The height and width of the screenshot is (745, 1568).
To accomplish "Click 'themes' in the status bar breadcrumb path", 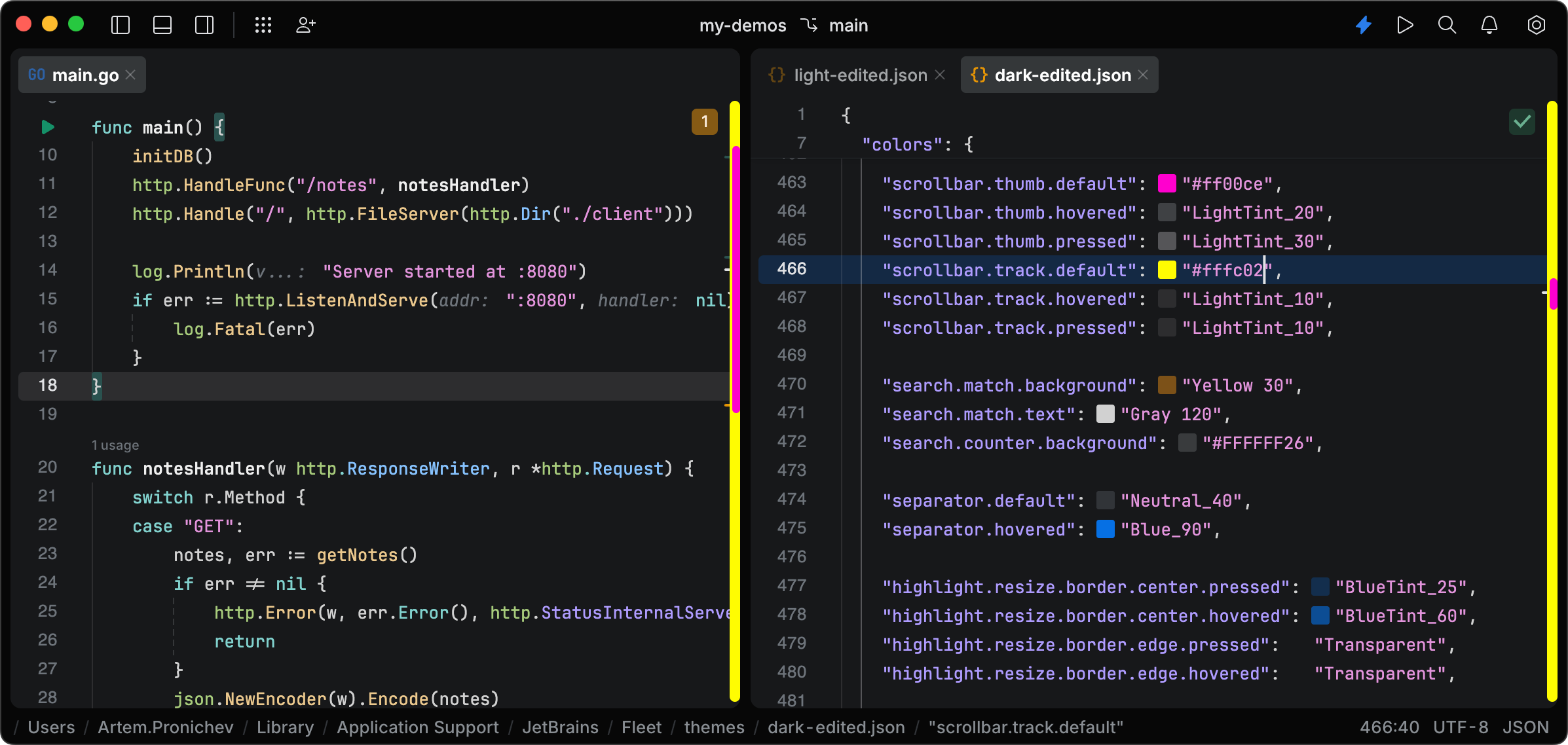I will click(713, 727).
